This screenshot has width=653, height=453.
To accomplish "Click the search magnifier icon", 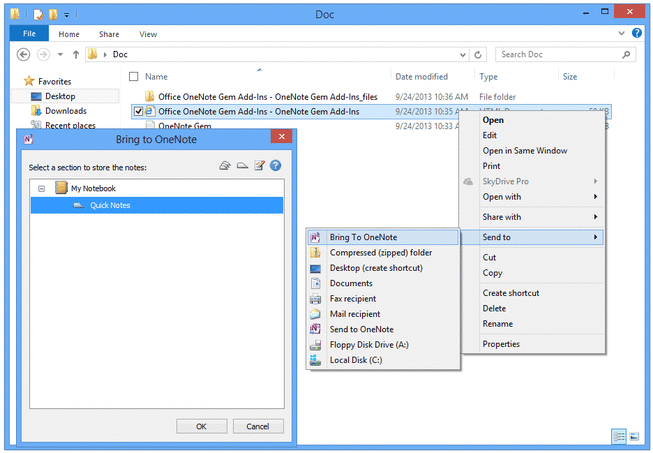I will click(x=626, y=55).
